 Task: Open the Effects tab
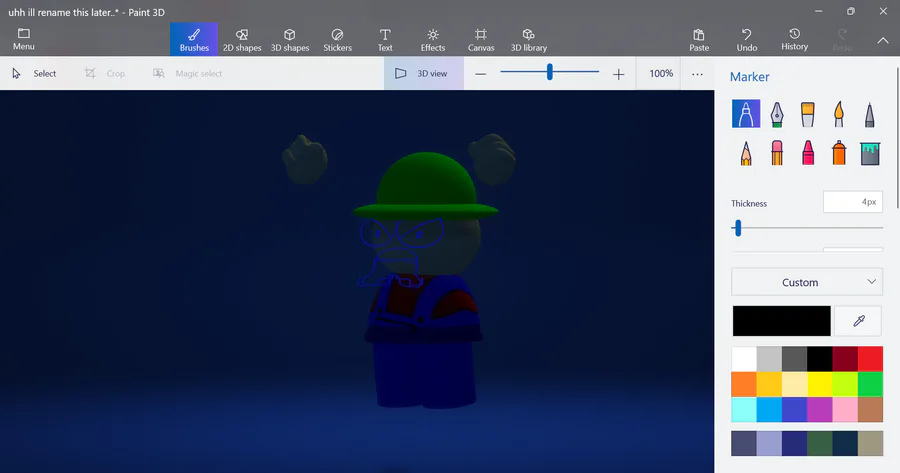[x=433, y=39]
